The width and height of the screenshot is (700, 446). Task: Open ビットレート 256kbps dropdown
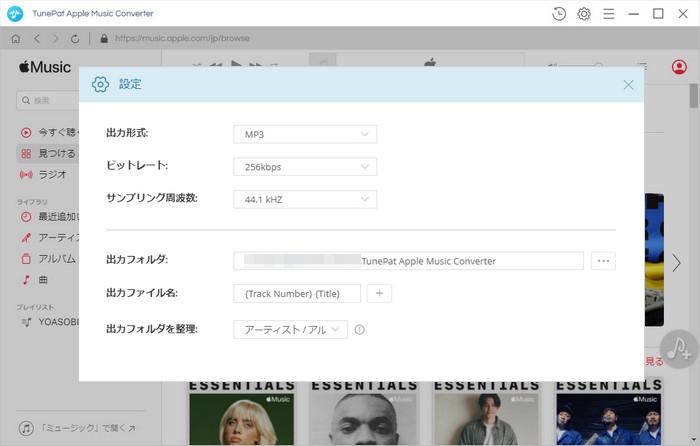[x=305, y=167]
